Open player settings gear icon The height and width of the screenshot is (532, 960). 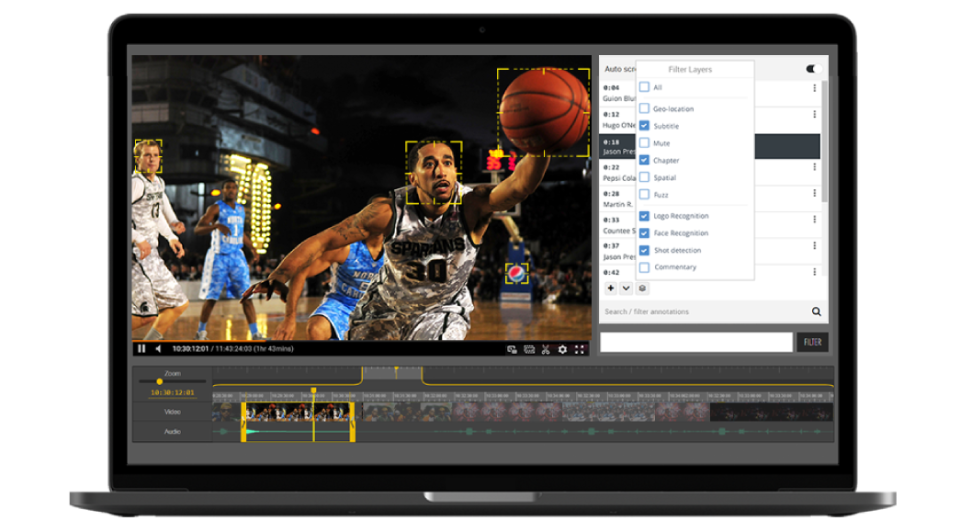point(562,349)
